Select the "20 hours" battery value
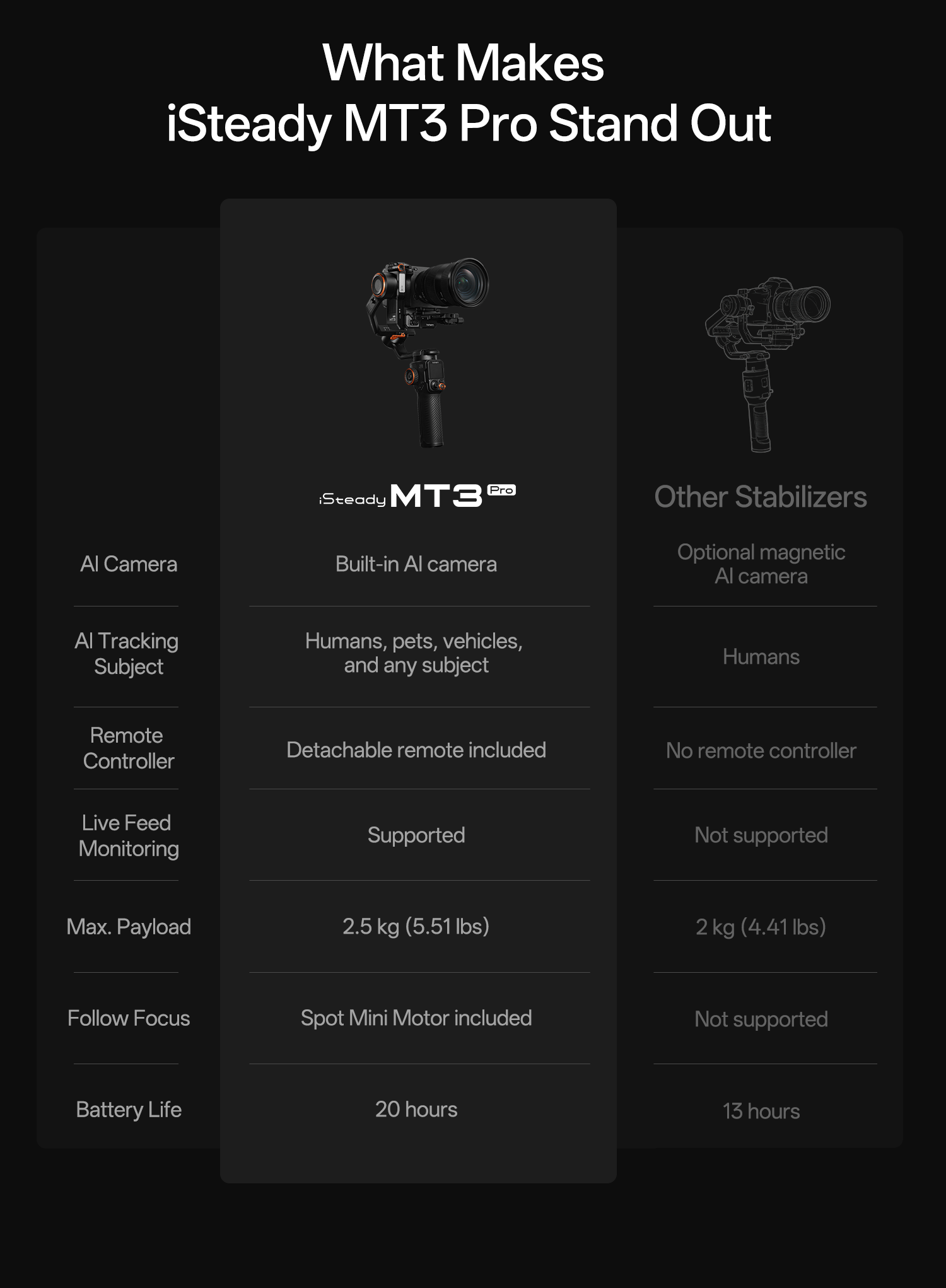 [416, 1110]
